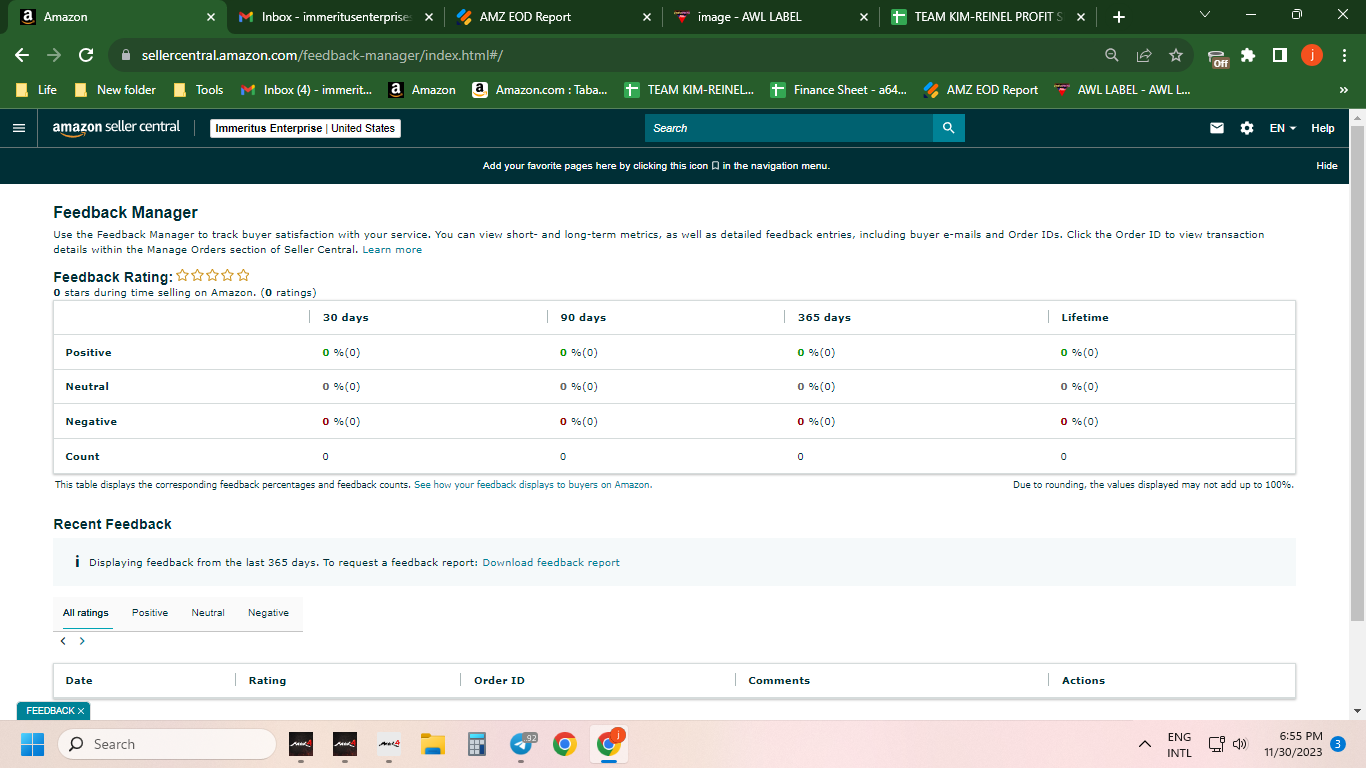Click the Learn more link
1366x768 pixels.
pos(392,250)
